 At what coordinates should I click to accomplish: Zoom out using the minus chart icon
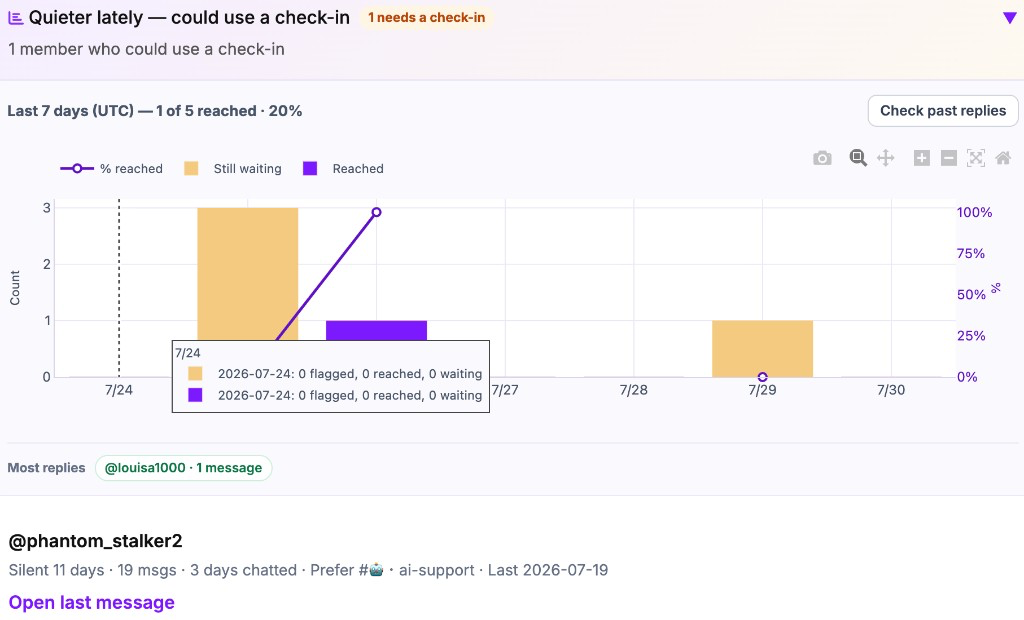click(949, 158)
